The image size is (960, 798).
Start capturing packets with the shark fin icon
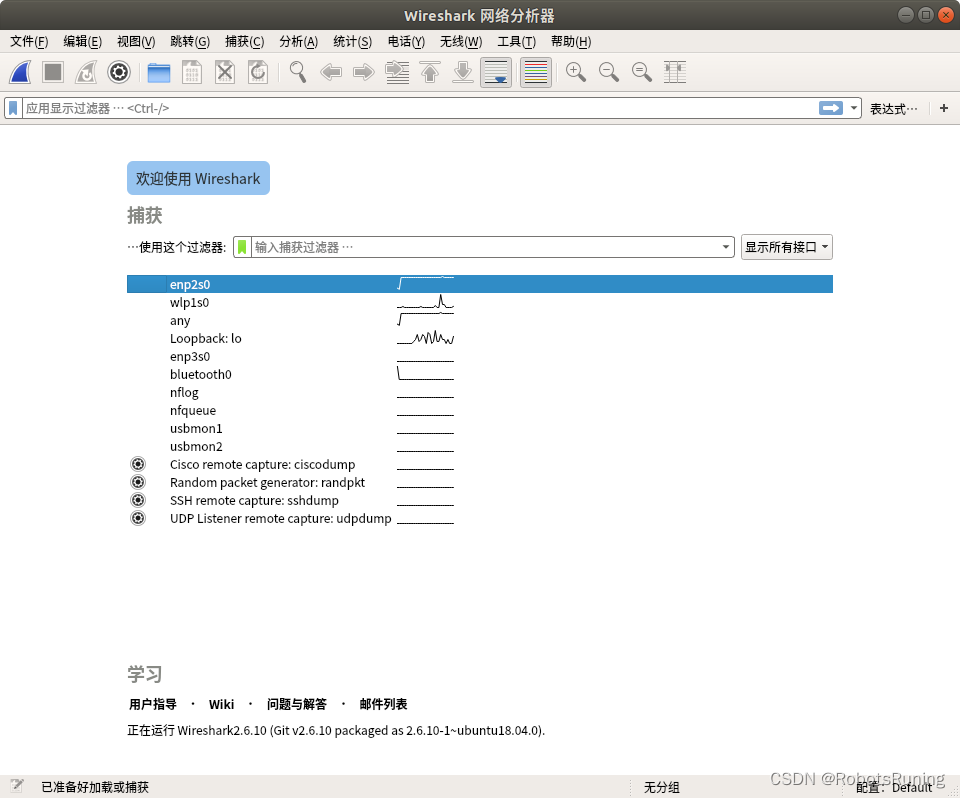(x=20, y=72)
